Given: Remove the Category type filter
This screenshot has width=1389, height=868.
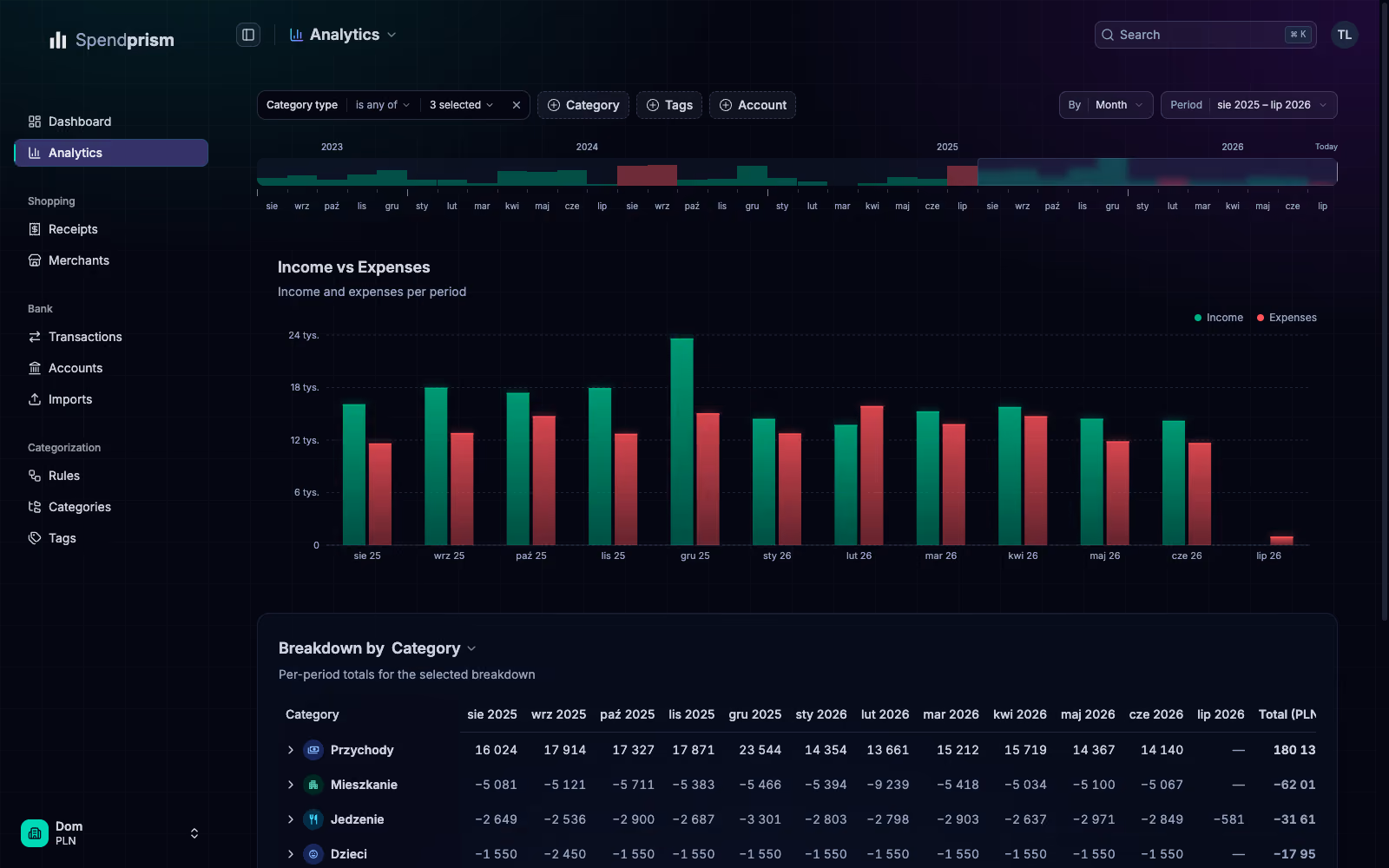Looking at the screenshot, I should coord(517,105).
